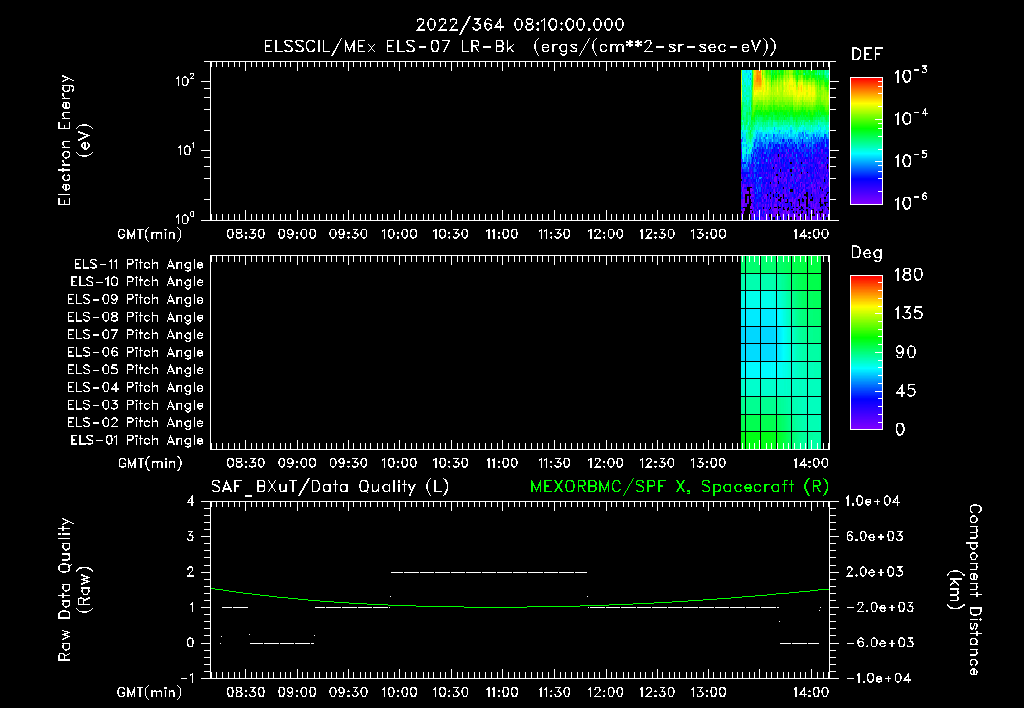The width and height of the screenshot is (1024, 708).
Task: Click the ELS-09 Pitch Angle row label
Action: point(135,300)
